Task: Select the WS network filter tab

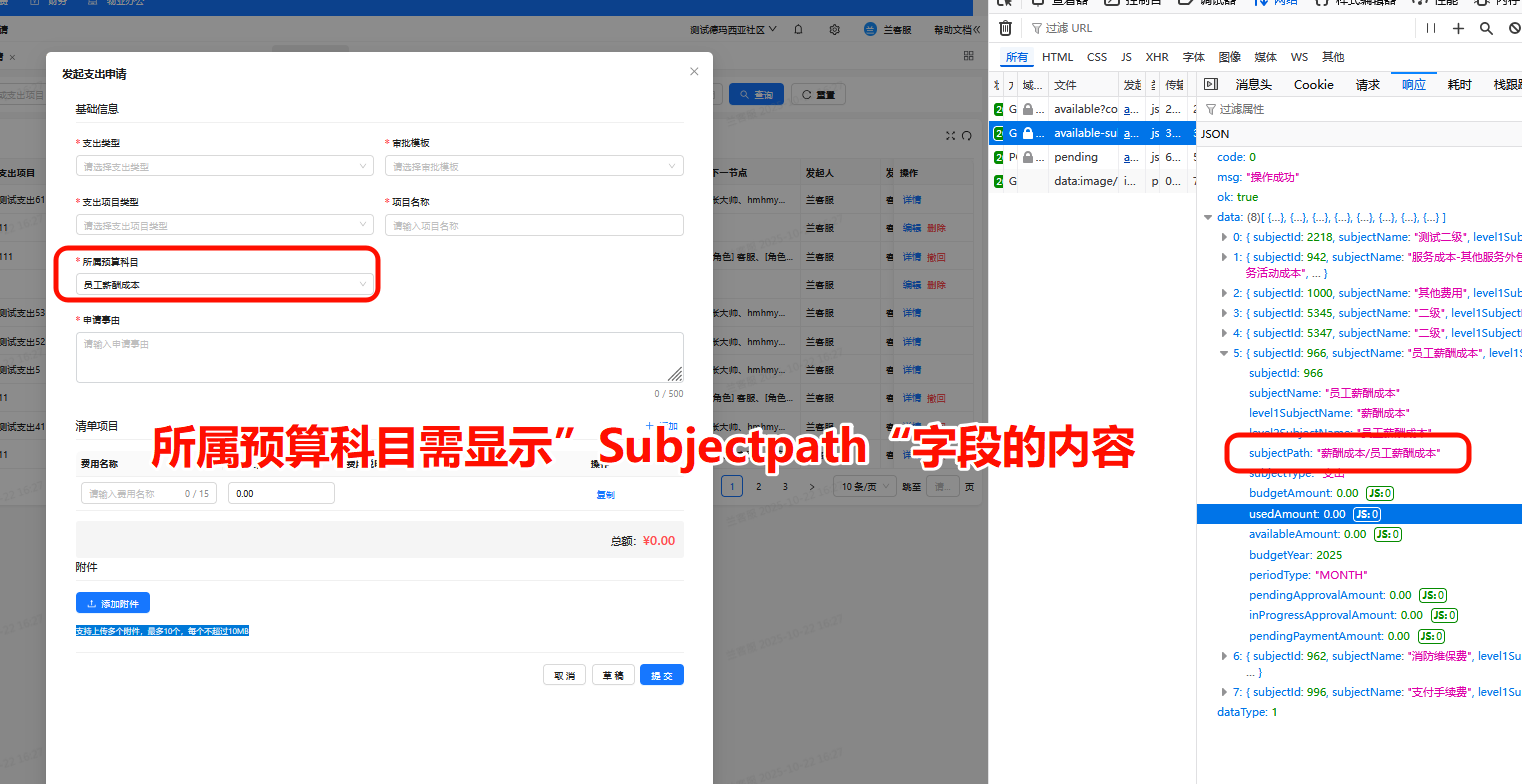Action: pyautogui.click(x=1299, y=57)
